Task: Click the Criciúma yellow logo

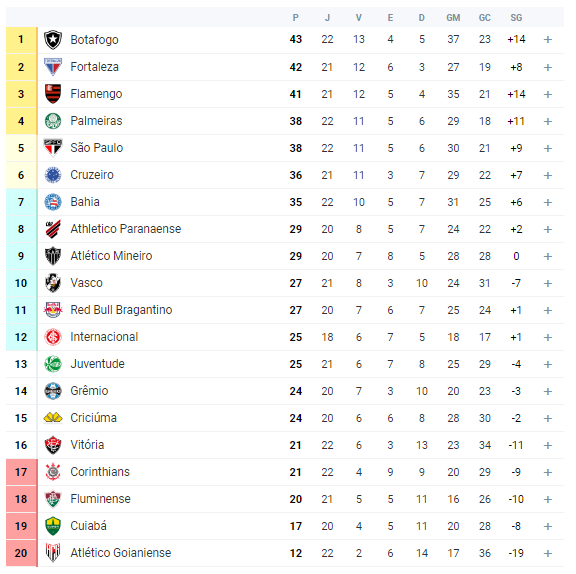Action: click(x=53, y=418)
